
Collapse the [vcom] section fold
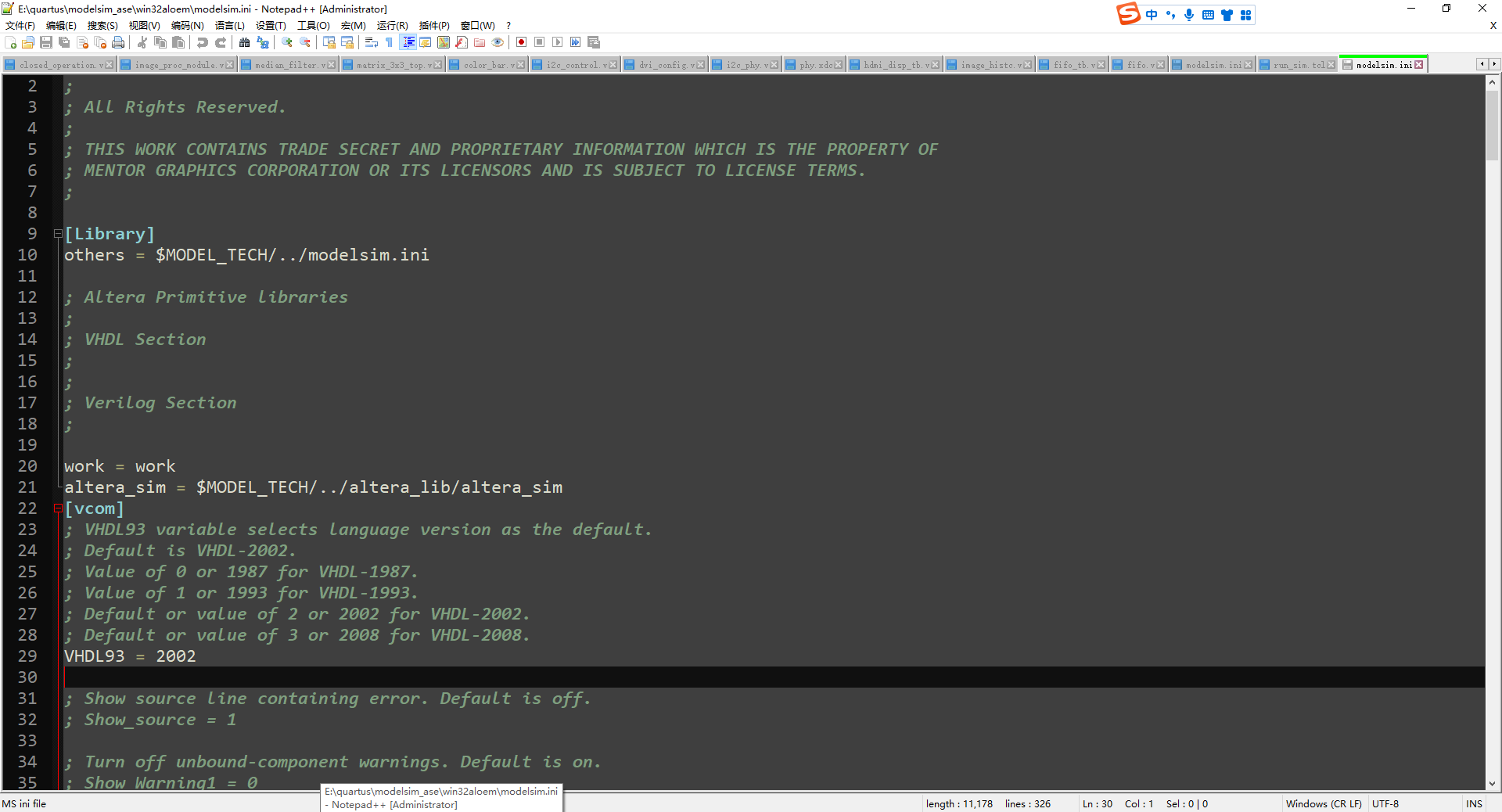(x=58, y=508)
